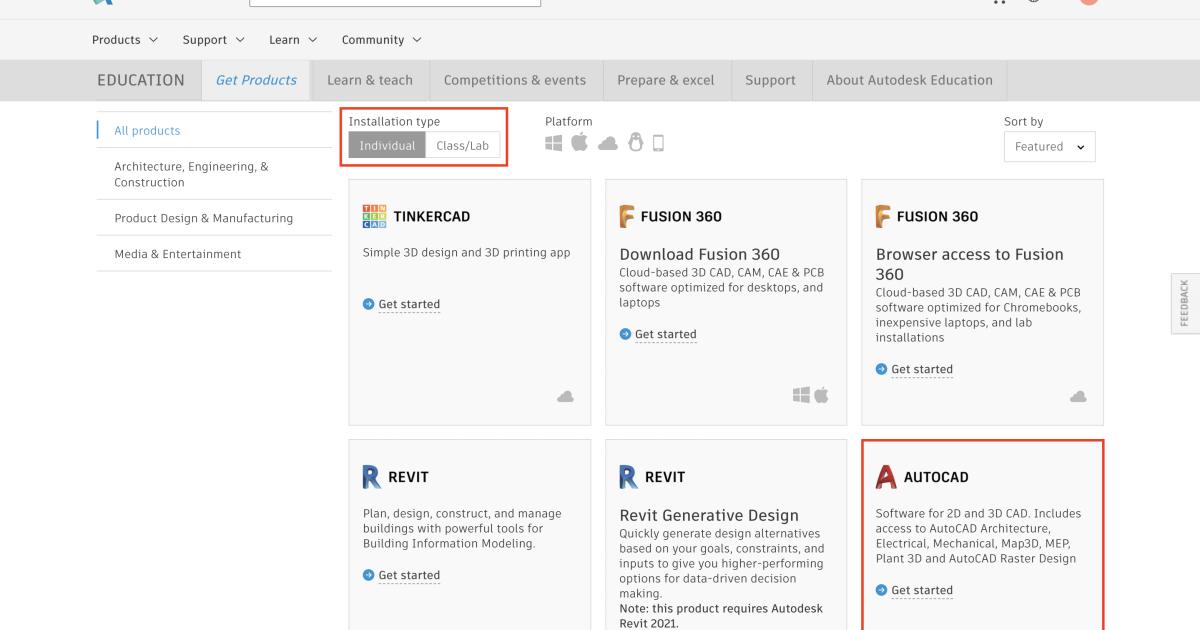Image resolution: width=1200 pixels, height=630 pixels.
Task: Filter by cloud platform icon
Action: point(607,144)
